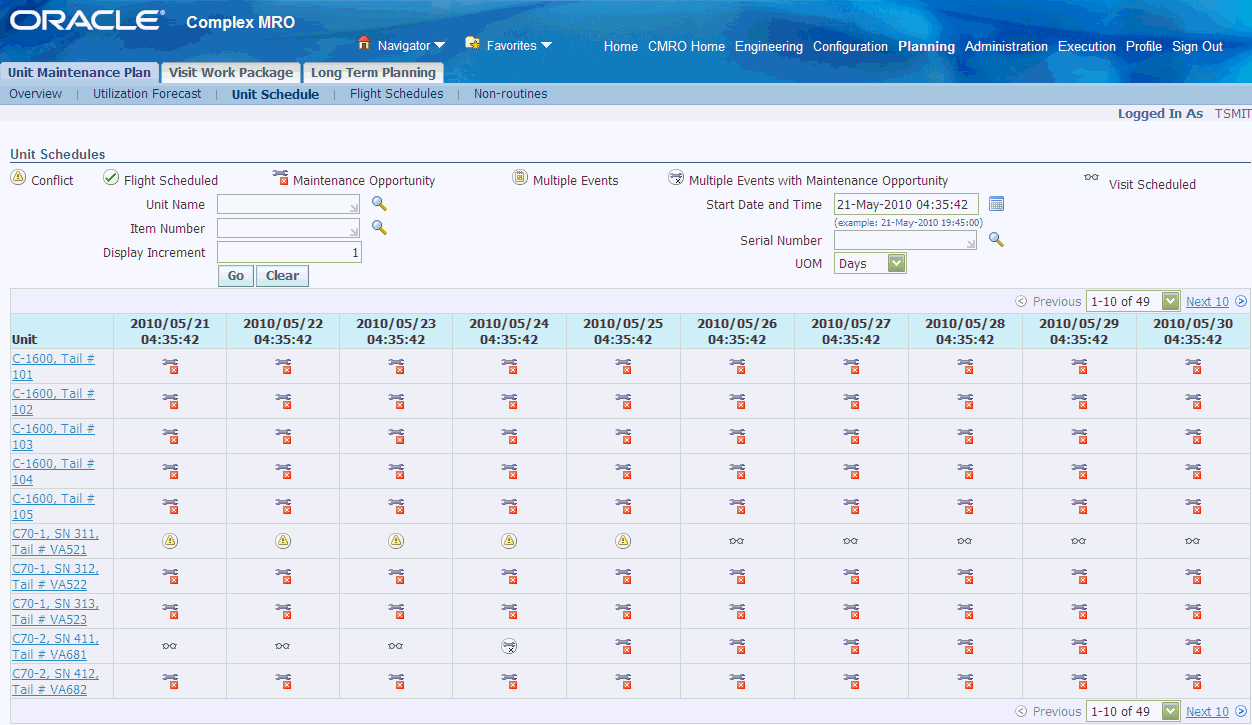Click the Clear button
Screen dimensions: 1252x725
282,276
